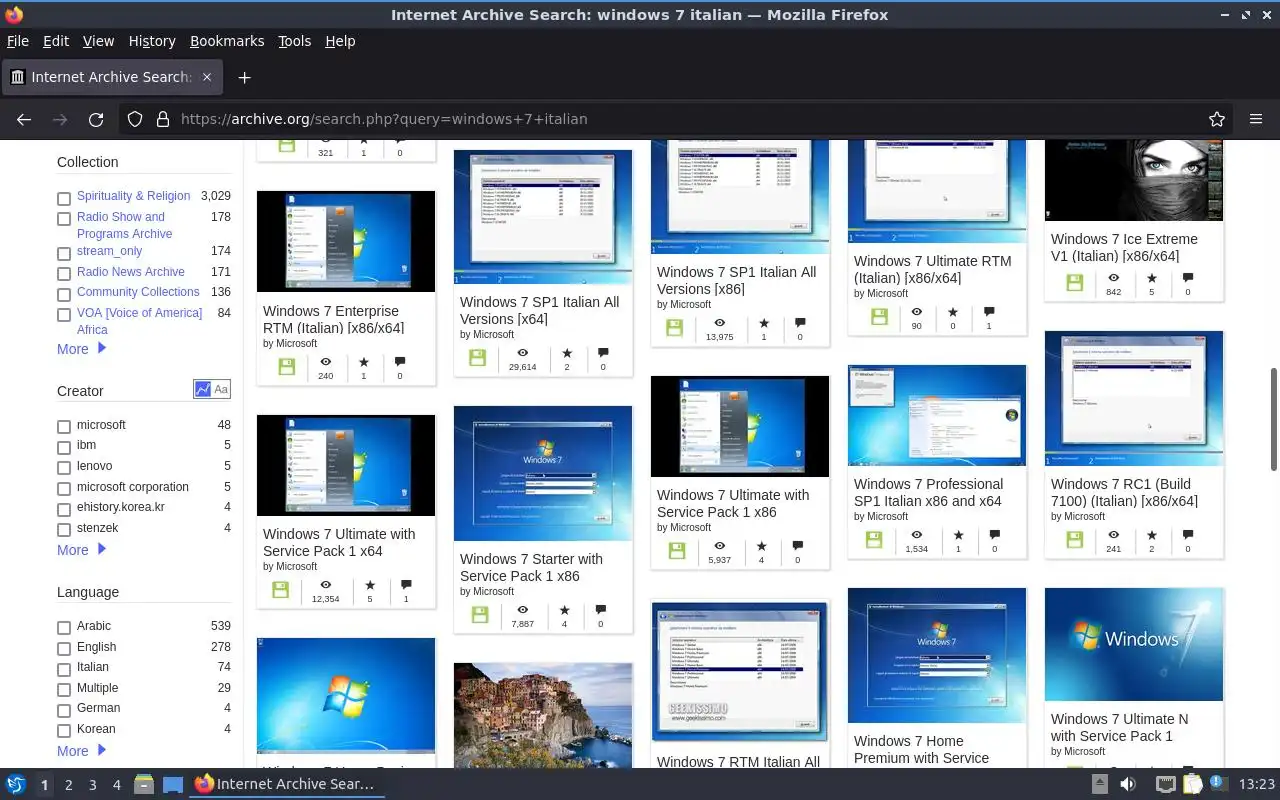1280x800 pixels.
Task: Open the system start menu in taskbar
Action: tap(16, 785)
